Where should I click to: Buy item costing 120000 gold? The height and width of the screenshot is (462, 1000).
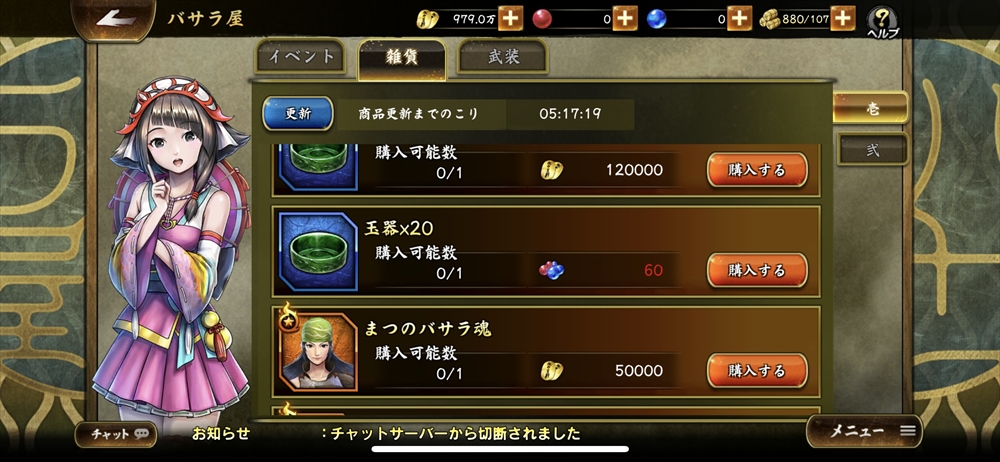point(757,170)
